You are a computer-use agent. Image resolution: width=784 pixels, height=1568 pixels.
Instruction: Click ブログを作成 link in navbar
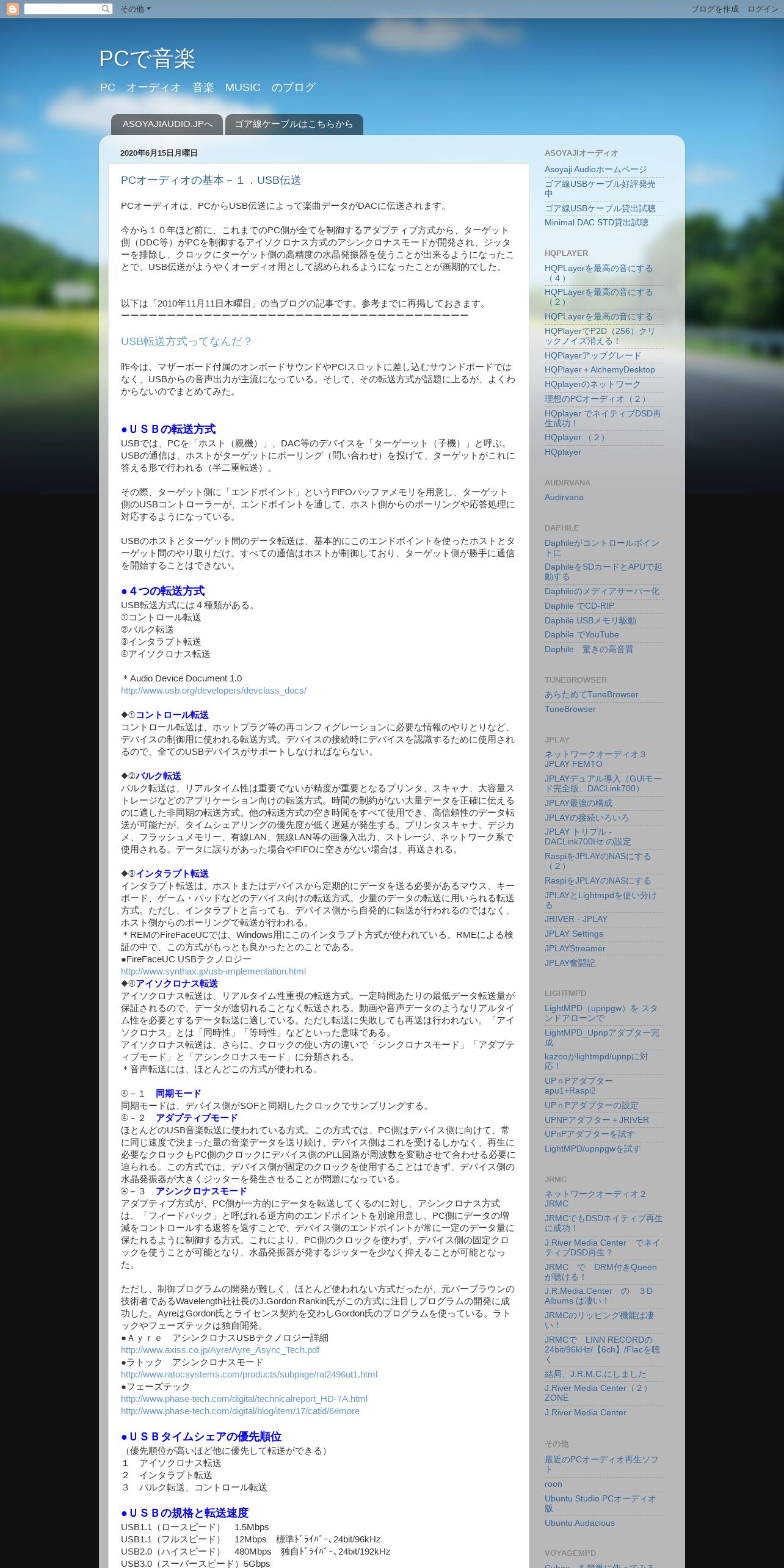(714, 9)
